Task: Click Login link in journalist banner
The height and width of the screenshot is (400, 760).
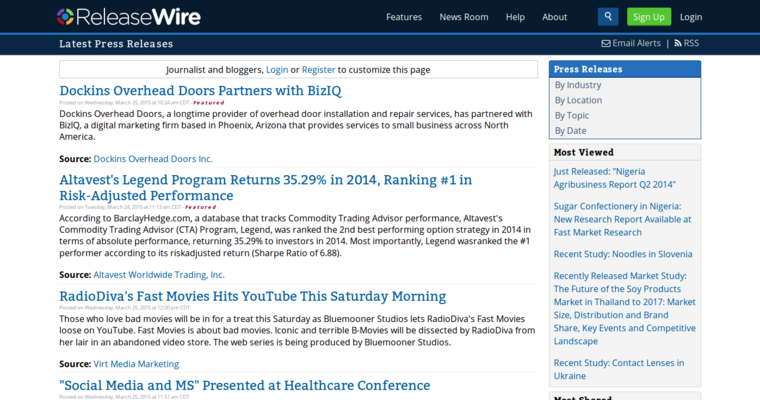Action: point(277,70)
